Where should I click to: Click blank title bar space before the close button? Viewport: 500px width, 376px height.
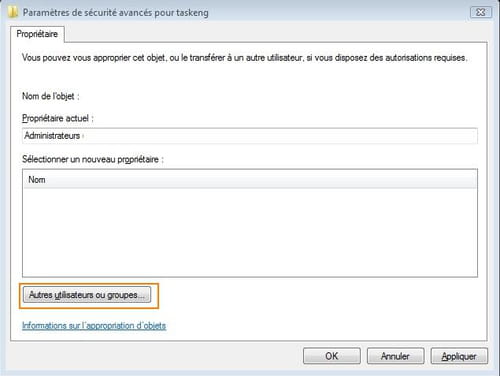click(x=333, y=13)
